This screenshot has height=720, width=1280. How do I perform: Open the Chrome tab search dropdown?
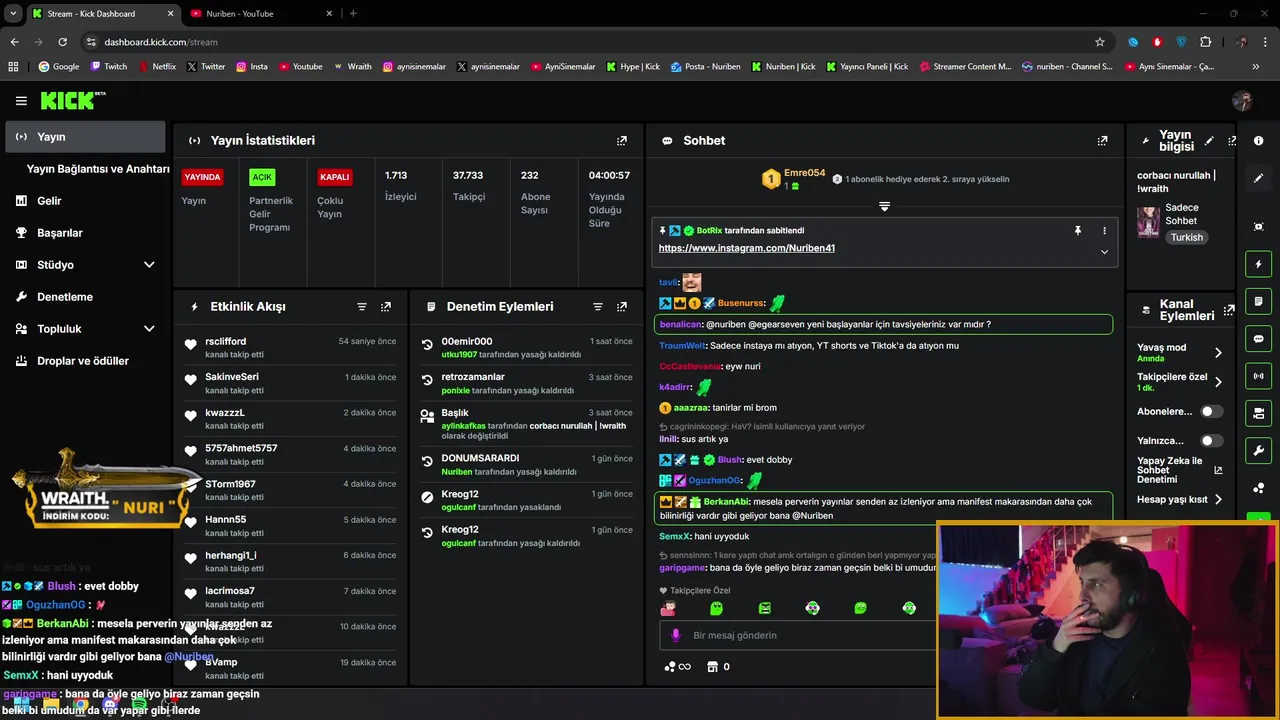13,13
